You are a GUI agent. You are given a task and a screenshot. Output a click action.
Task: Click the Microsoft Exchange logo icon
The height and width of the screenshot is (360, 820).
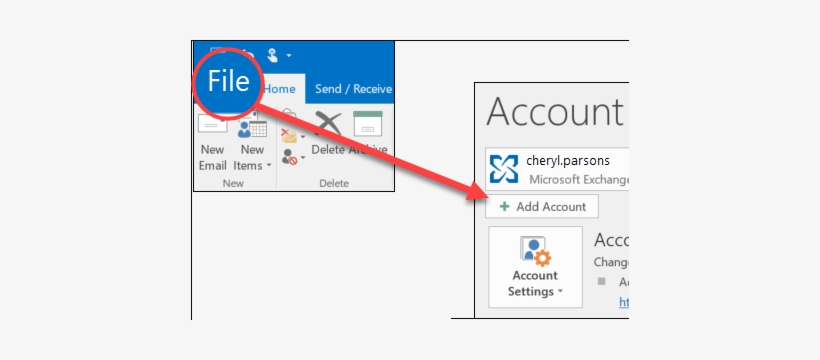pyautogui.click(x=504, y=169)
